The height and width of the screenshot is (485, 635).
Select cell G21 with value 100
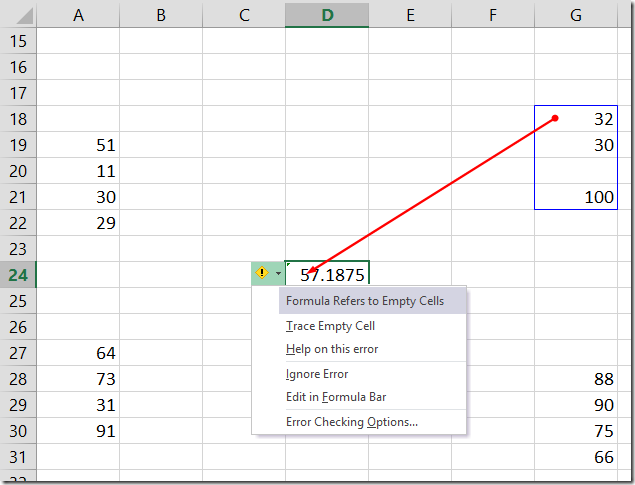click(x=576, y=197)
